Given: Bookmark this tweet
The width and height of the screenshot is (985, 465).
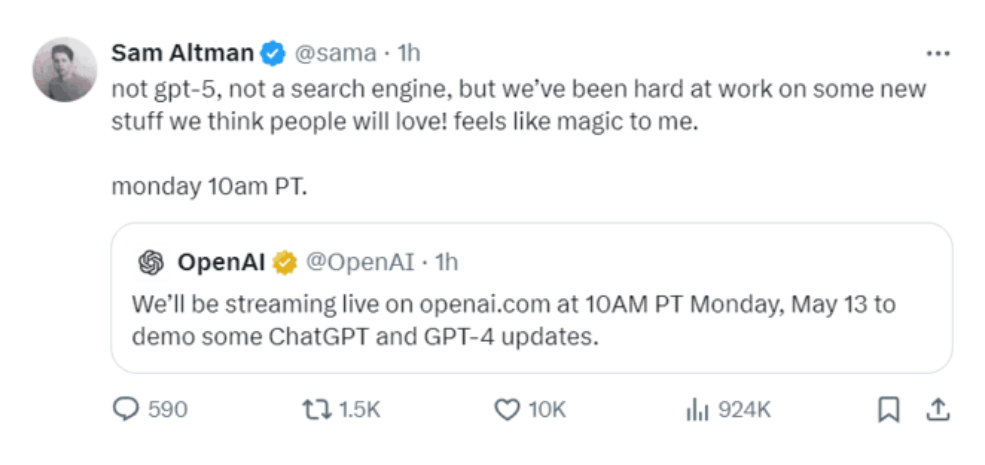Looking at the screenshot, I should point(888,411).
